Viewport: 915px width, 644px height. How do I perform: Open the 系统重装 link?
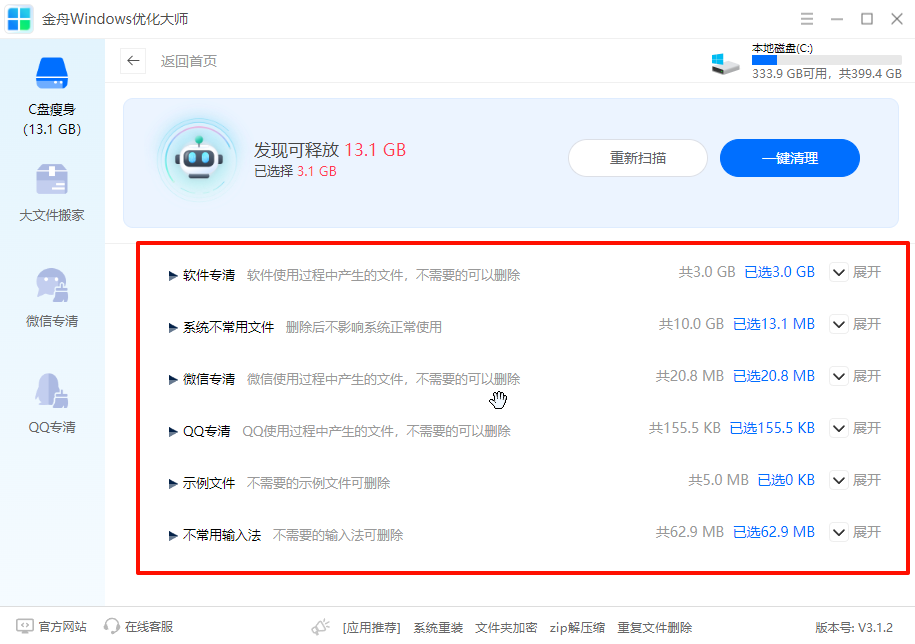(x=438, y=628)
